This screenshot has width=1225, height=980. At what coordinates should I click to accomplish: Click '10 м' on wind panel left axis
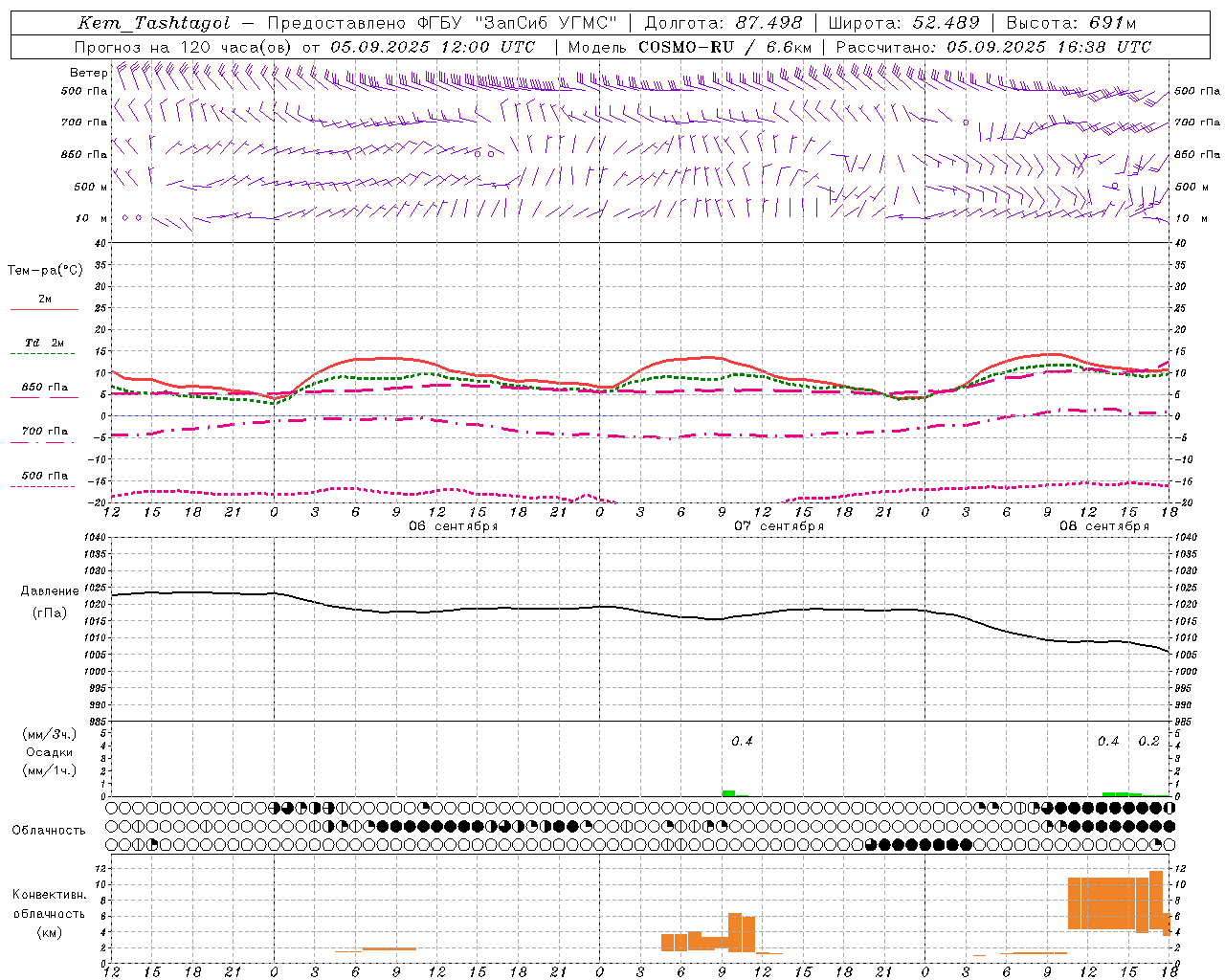click(x=92, y=218)
